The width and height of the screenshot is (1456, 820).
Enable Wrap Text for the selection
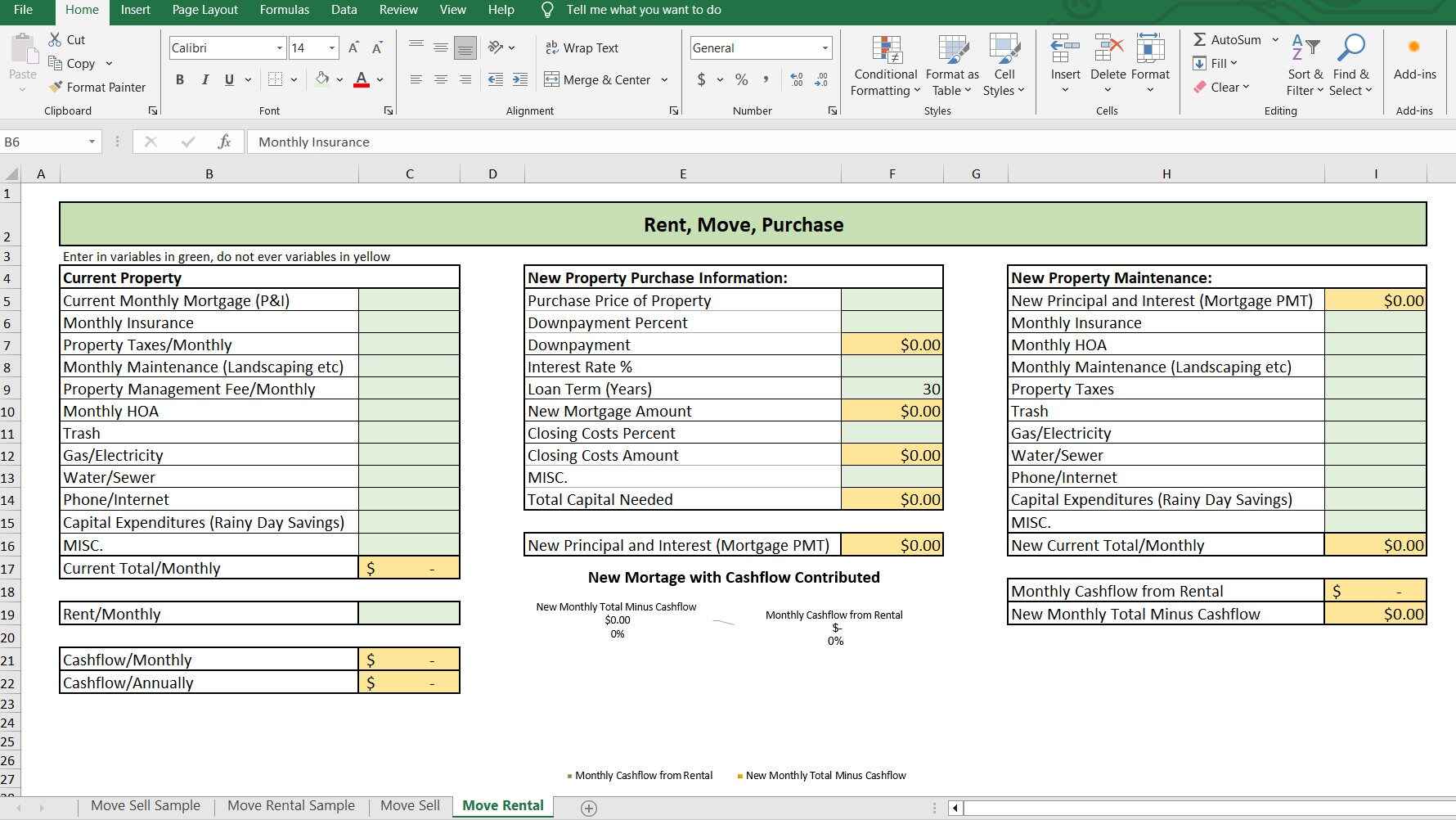pos(582,47)
